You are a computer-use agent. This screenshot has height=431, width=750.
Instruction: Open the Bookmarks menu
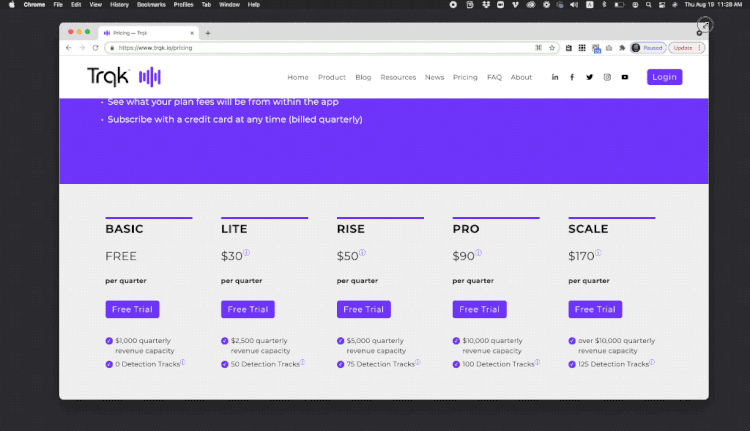(151, 5)
